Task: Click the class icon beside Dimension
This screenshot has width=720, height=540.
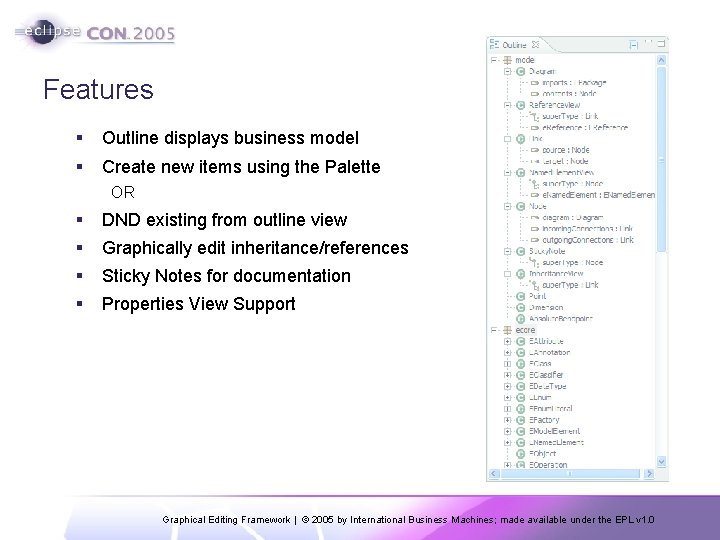Action: tap(520, 308)
